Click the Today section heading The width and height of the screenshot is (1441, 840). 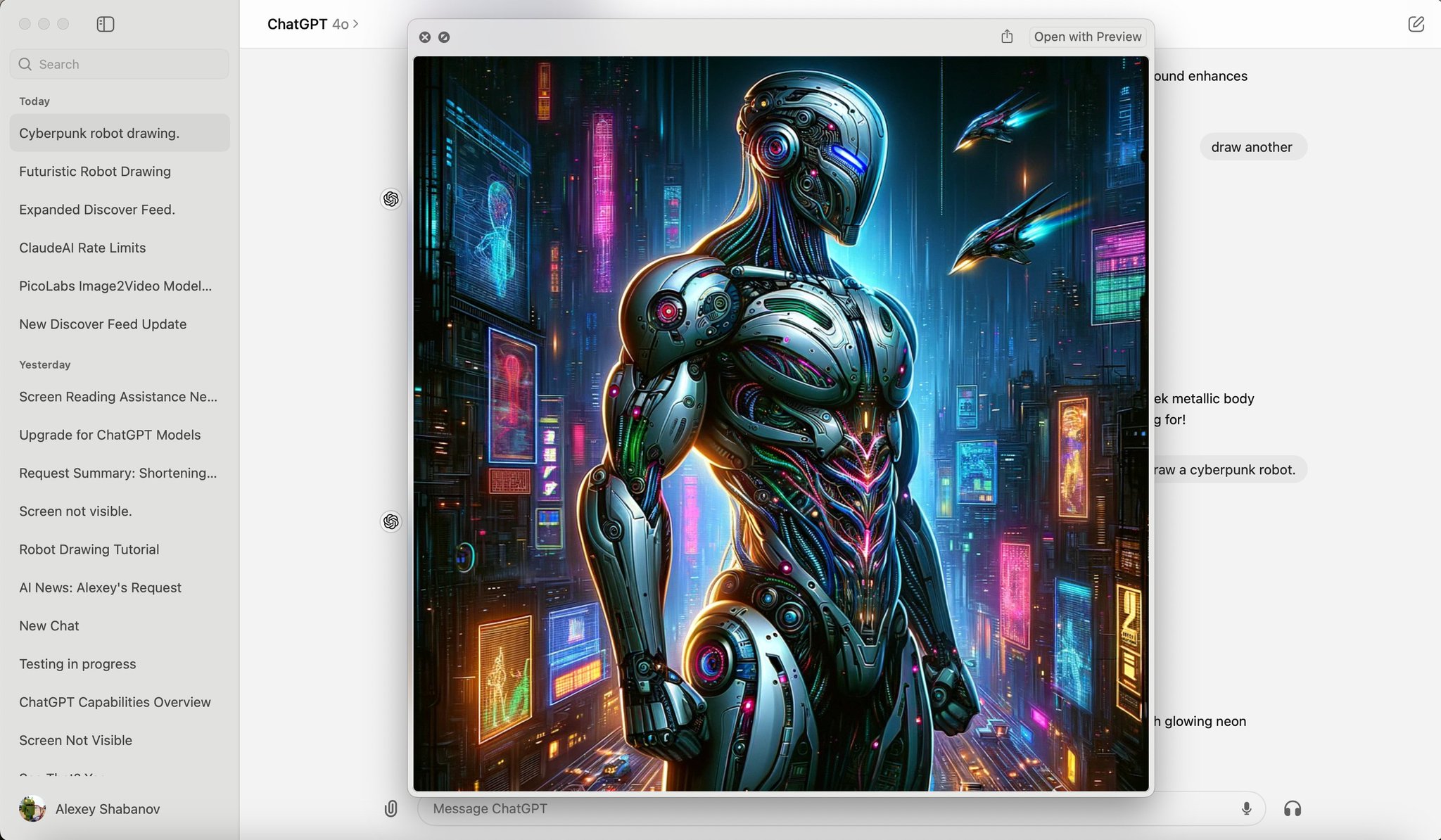click(x=34, y=101)
